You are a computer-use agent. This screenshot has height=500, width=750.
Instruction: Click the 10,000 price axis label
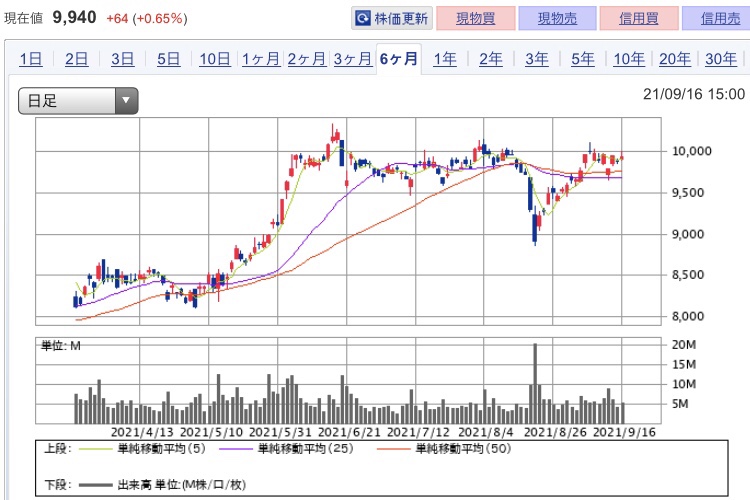pyautogui.click(x=692, y=152)
